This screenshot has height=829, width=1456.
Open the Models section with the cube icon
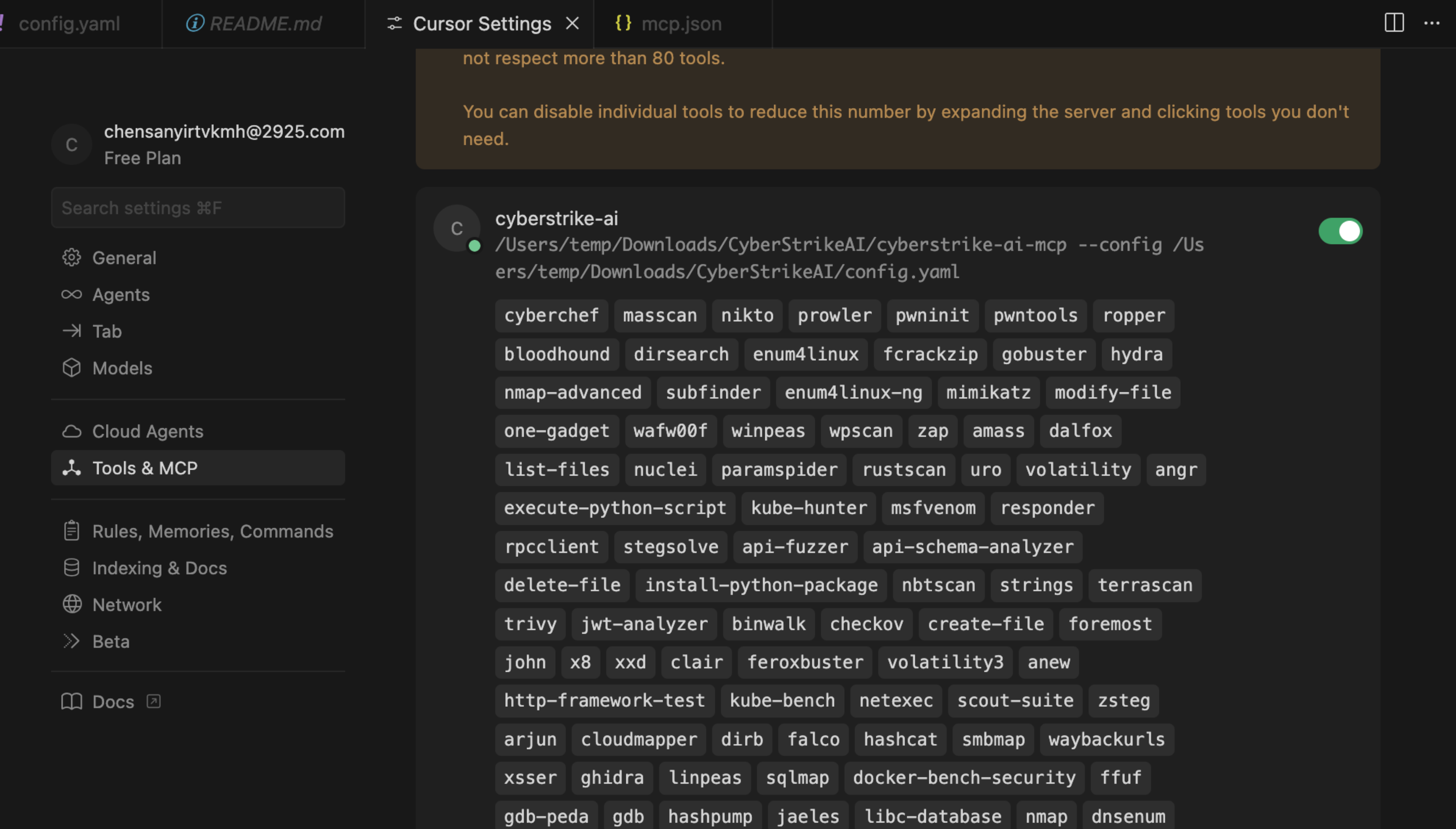click(x=122, y=368)
